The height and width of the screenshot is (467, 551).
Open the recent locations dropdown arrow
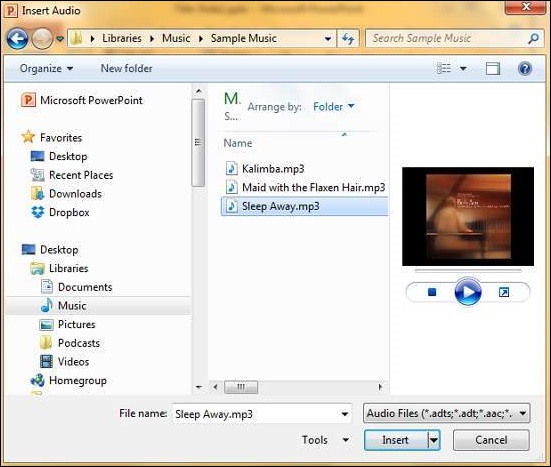60,39
